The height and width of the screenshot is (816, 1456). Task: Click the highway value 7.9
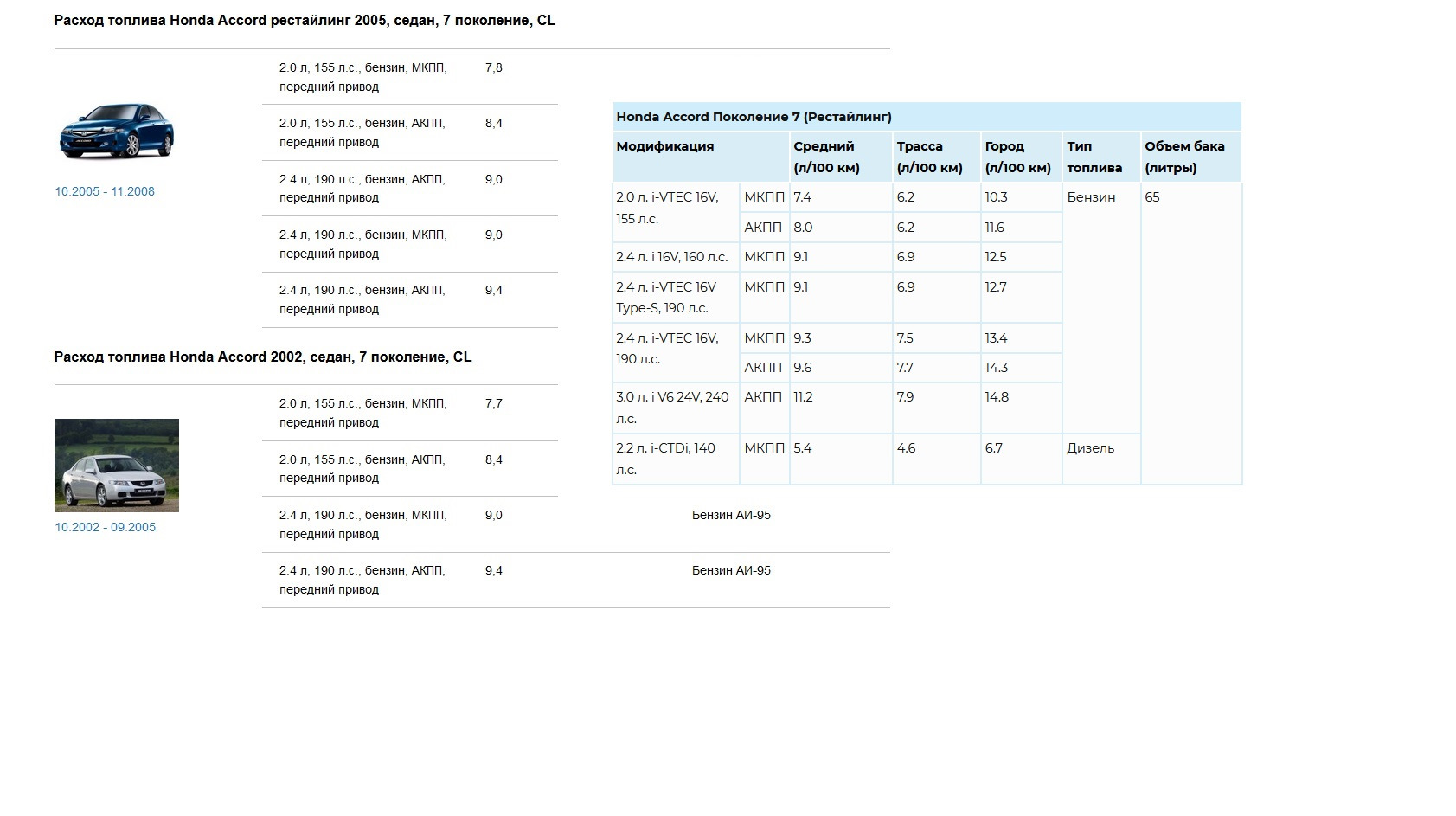click(905, 397)
